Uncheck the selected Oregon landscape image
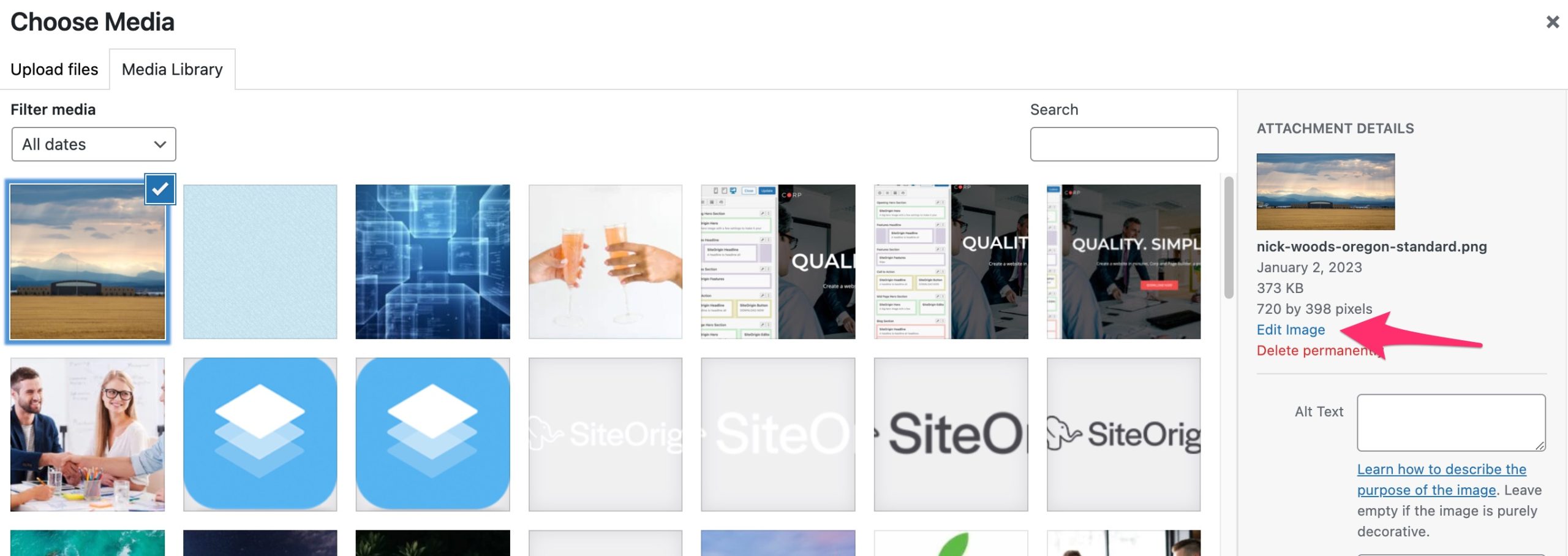Viewport: 1568px width, 556px height. click(x=160, y=189)
